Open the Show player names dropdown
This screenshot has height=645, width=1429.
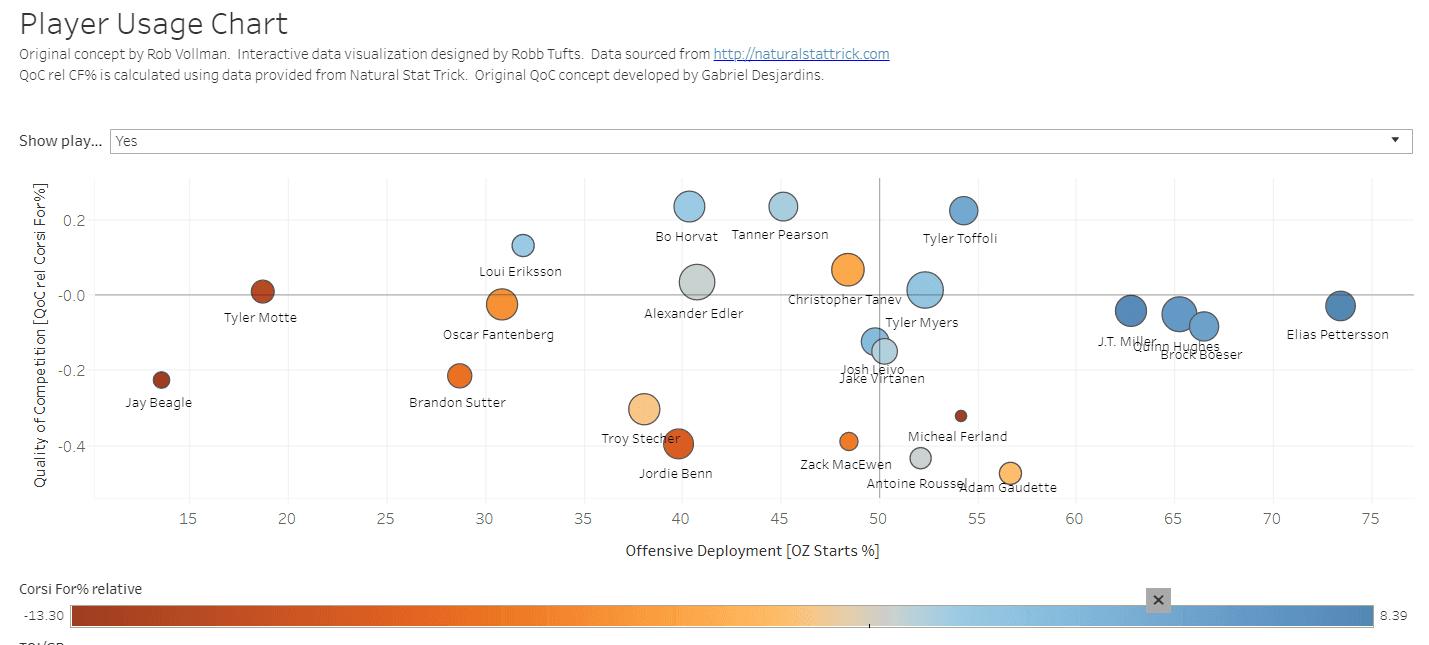pyautogui.click(x=760, y=141)
